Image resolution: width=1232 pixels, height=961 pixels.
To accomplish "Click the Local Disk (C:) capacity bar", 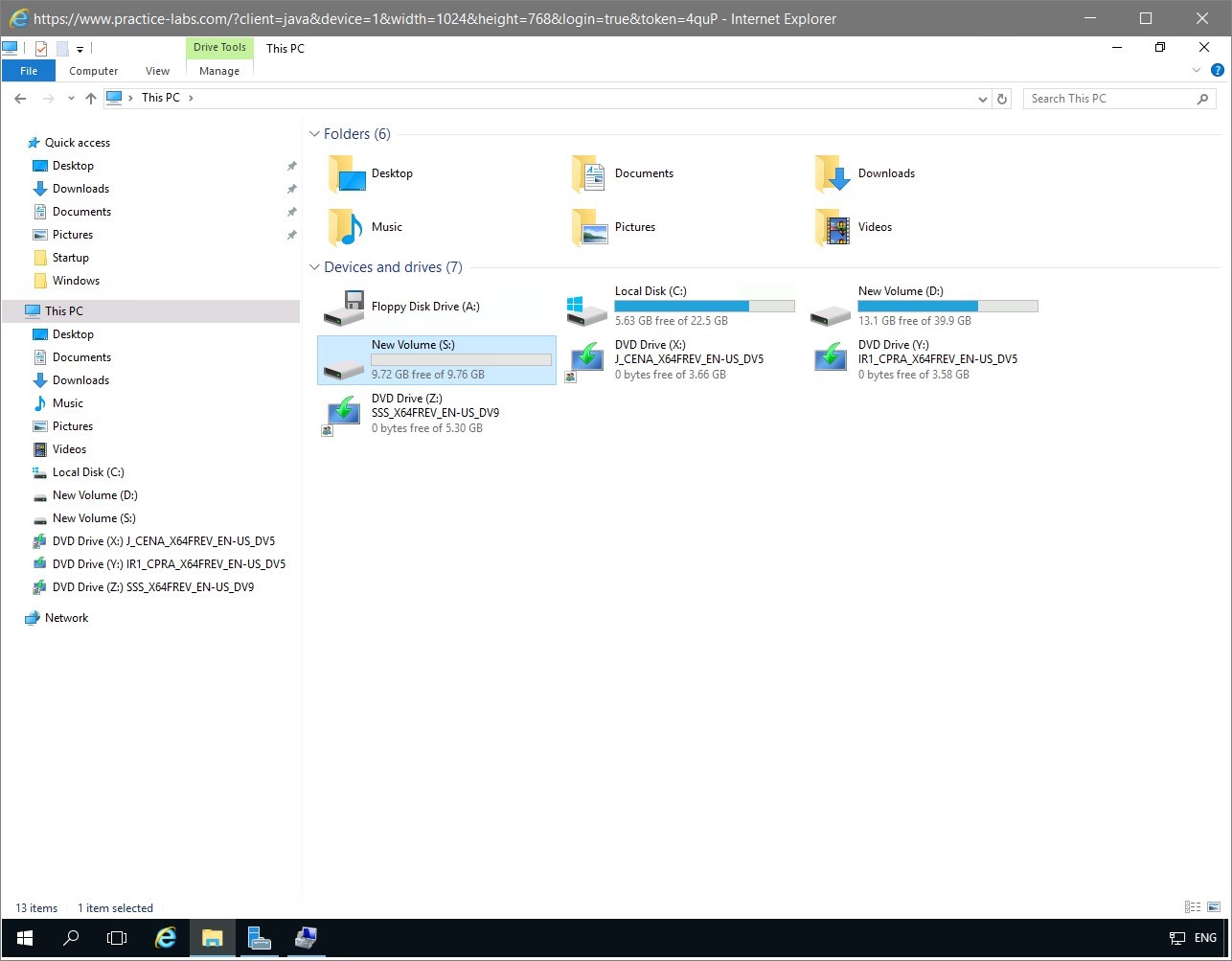I will 704,307.
